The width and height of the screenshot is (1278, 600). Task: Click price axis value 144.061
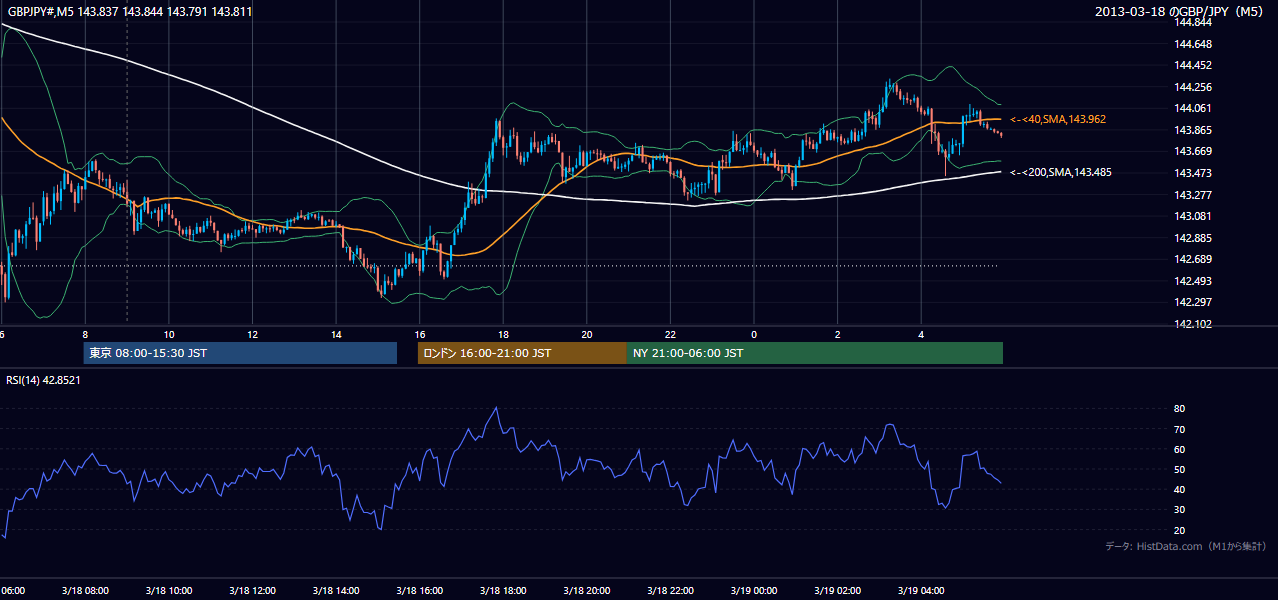pos(1194,109)
